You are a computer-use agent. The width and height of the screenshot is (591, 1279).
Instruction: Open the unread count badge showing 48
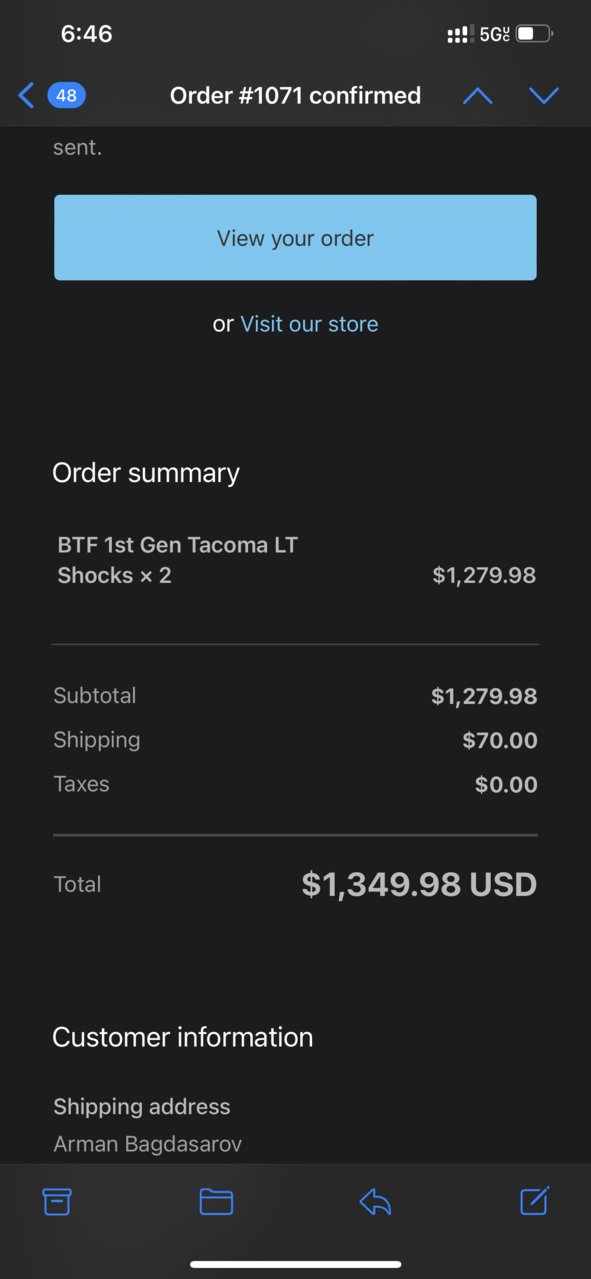(66, 96)
